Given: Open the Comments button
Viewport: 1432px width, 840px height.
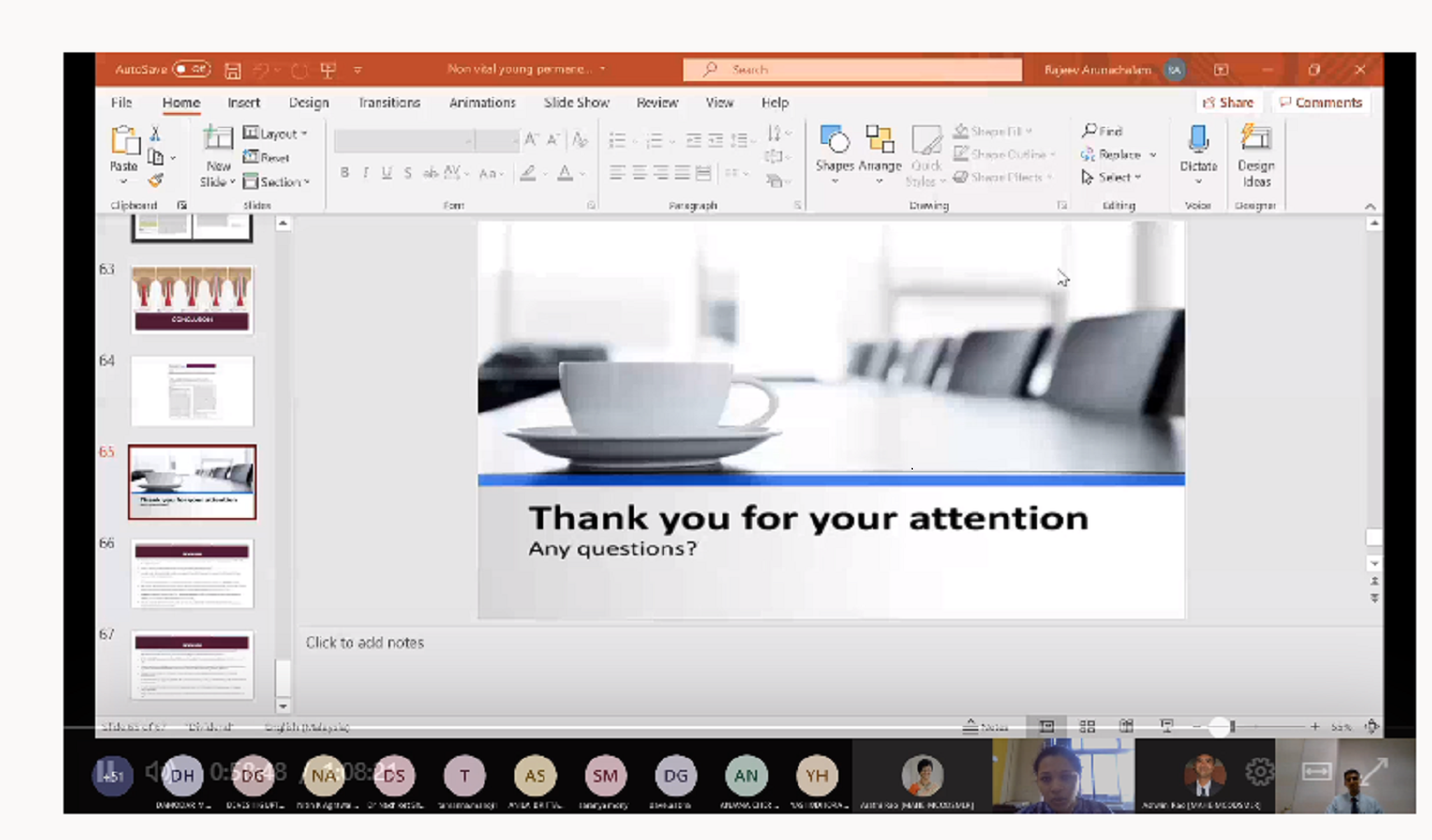Looking at the screenshot, I should click(1320, 103).
